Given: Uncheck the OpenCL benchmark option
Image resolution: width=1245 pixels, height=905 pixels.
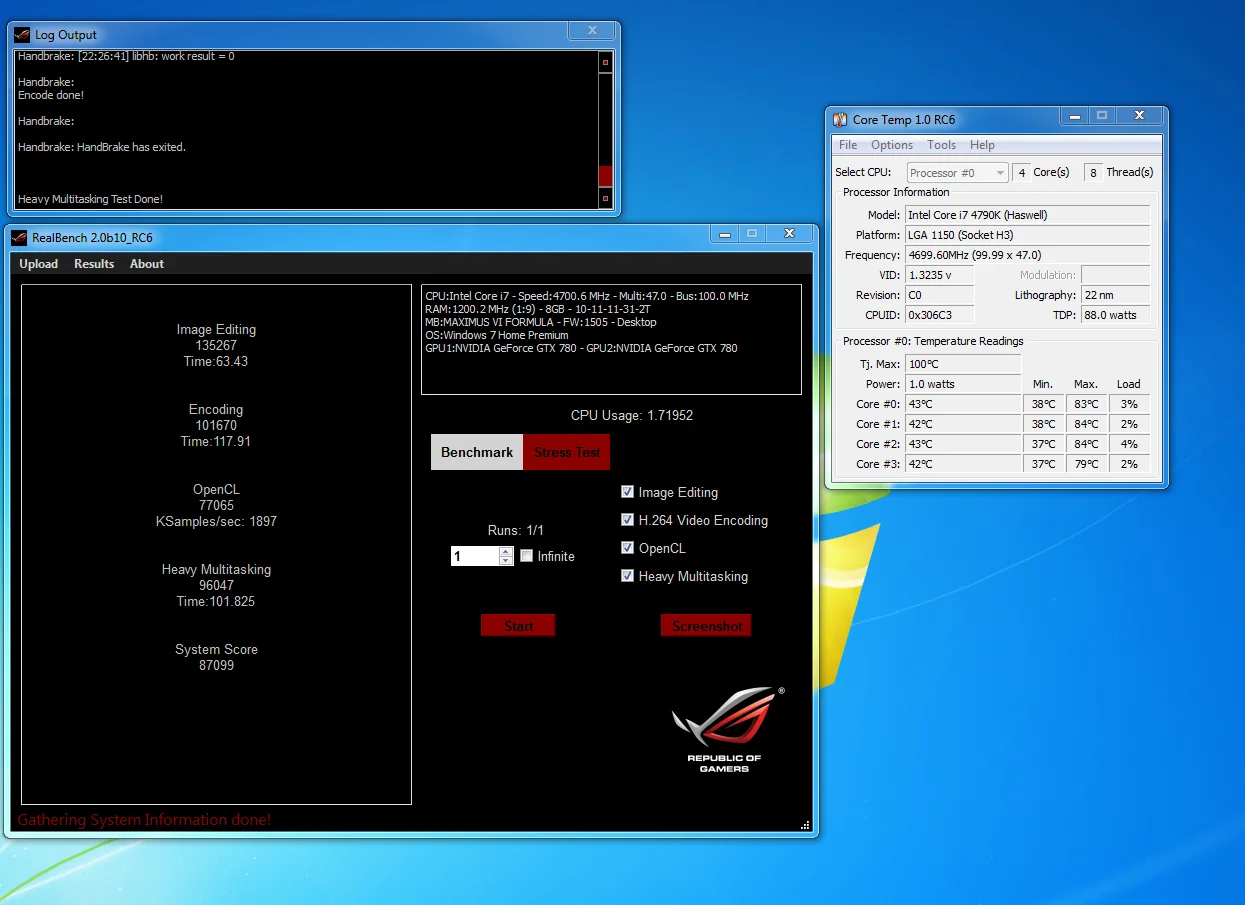Looking at the screenshot, I should pos(628,548).
